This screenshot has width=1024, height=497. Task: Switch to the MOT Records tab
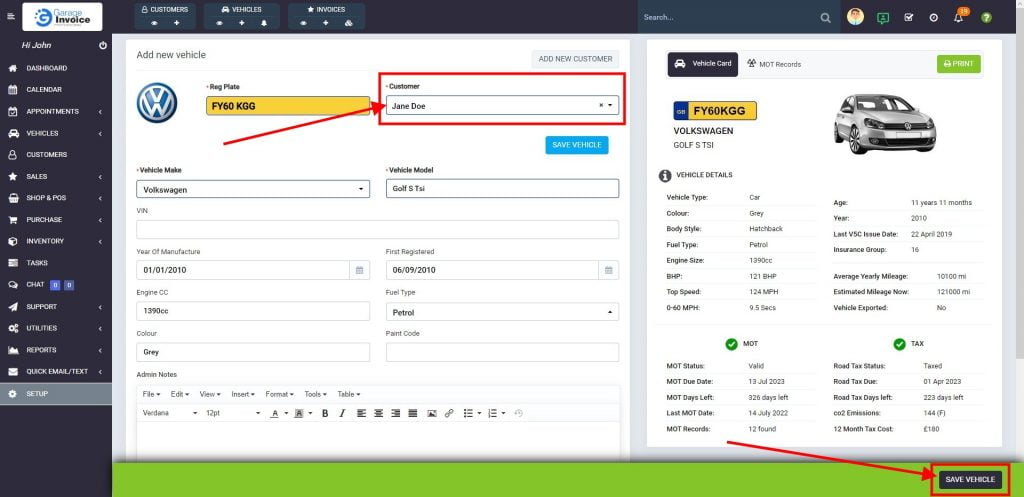pyautogui.click(x=774, y=64)
